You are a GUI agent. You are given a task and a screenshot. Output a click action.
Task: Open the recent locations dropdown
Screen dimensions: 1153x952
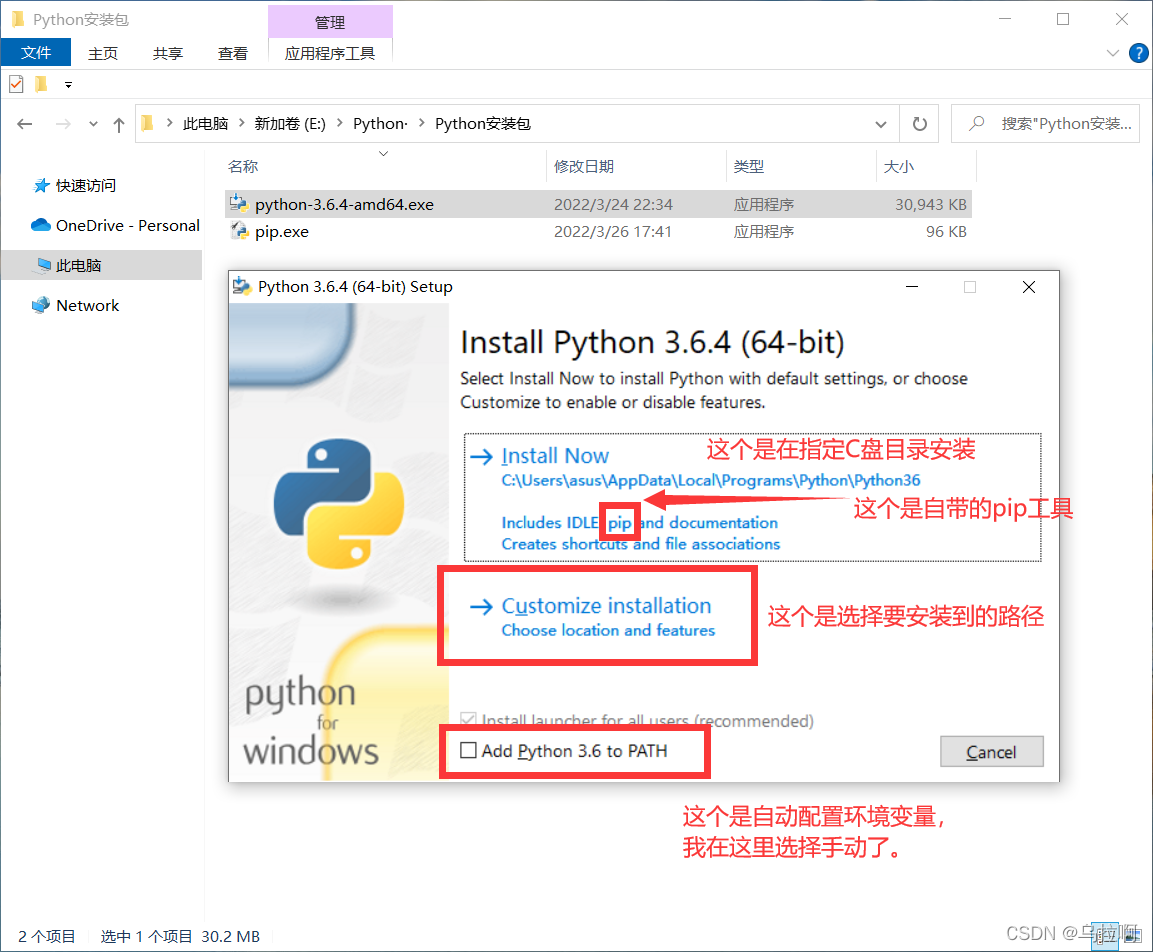[93, 124]
